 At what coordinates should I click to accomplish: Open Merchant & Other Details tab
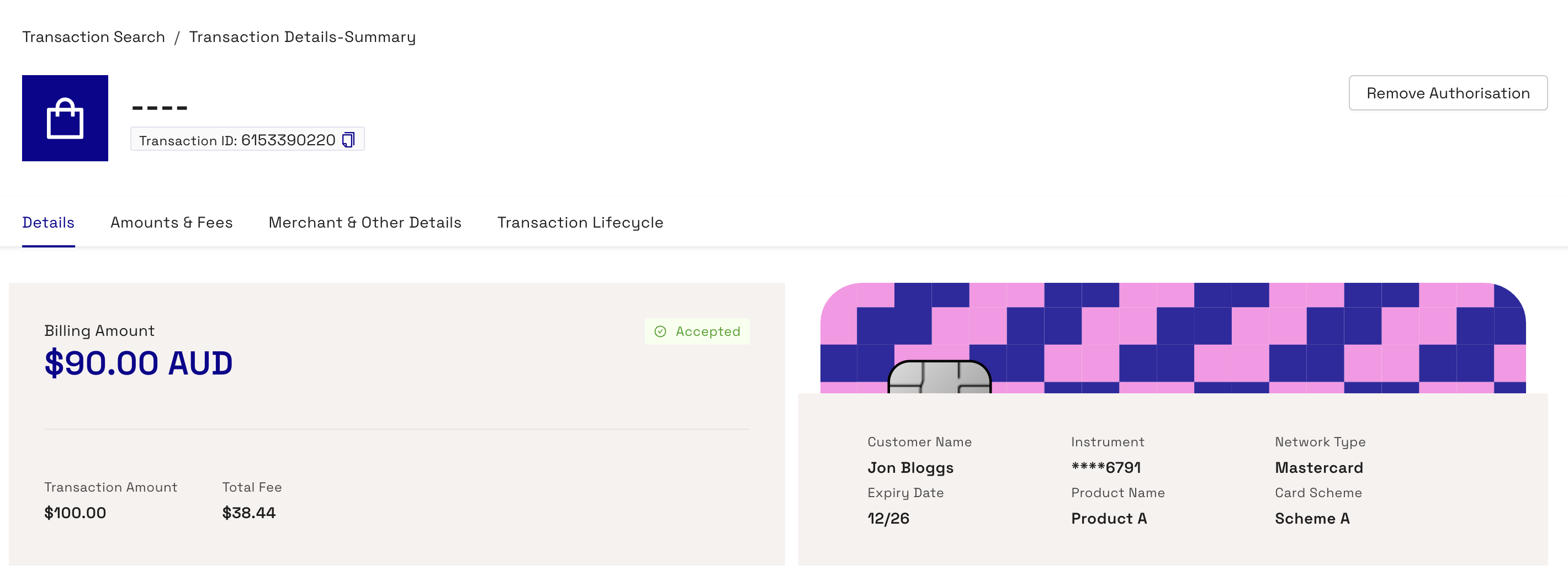(364, 223)
